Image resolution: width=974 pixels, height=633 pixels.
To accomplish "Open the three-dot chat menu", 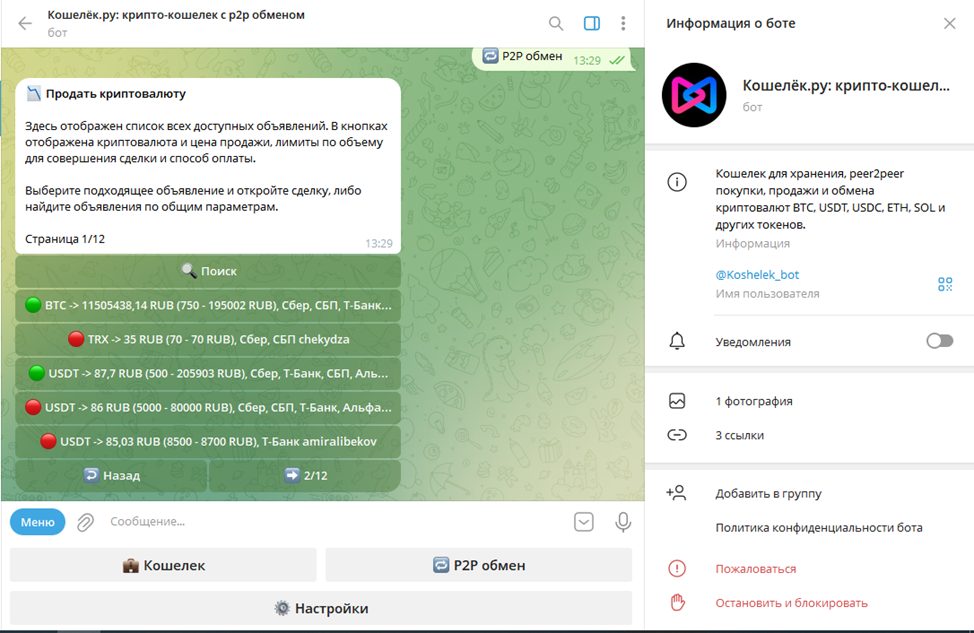I will pyautogui.click(x=623, y=24).
